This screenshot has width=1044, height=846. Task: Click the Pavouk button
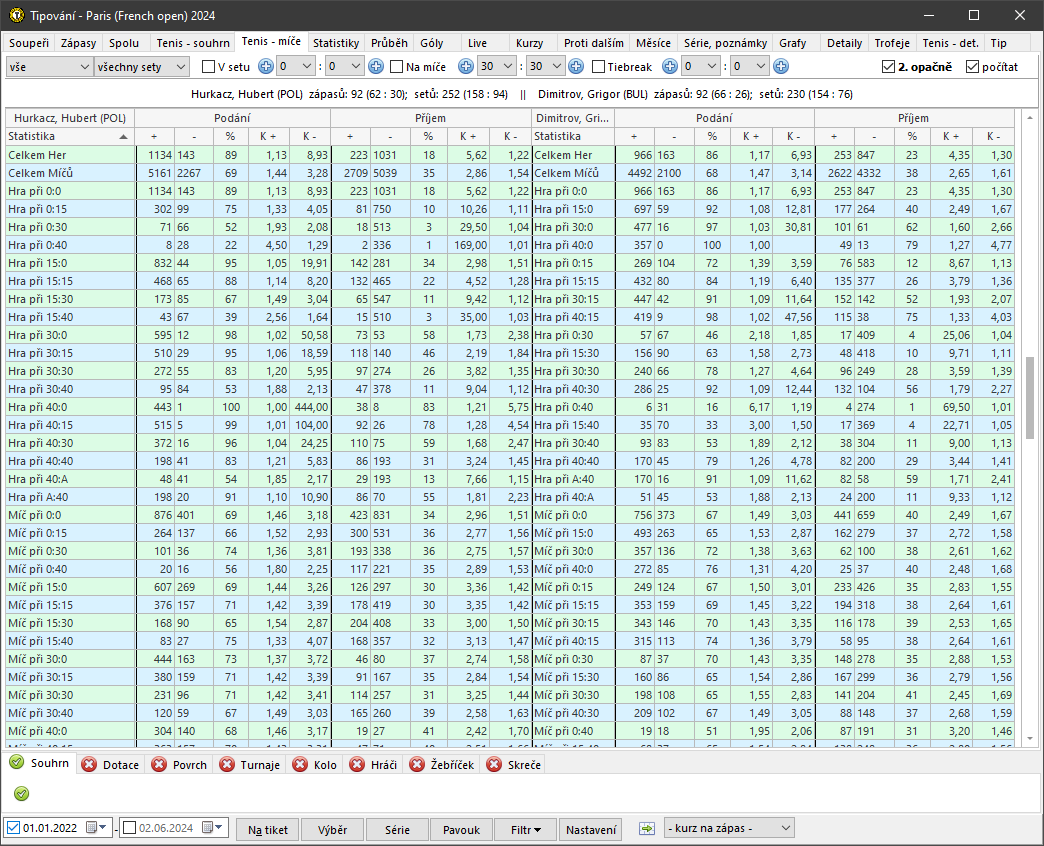click(461, 829)
